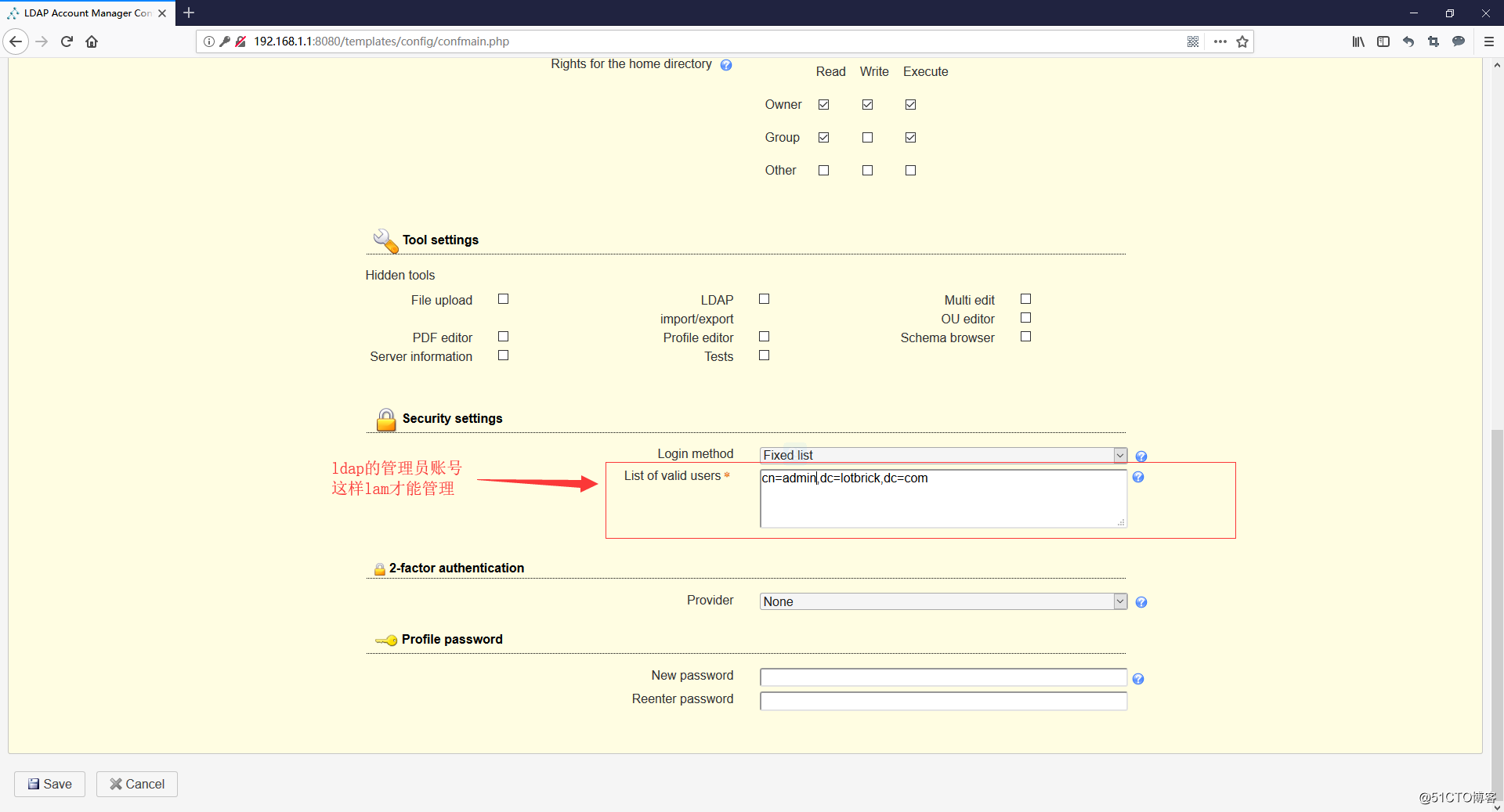Click the browser Forward arrow
This screenshot has width=1504, height=812.
pos(42,42)
